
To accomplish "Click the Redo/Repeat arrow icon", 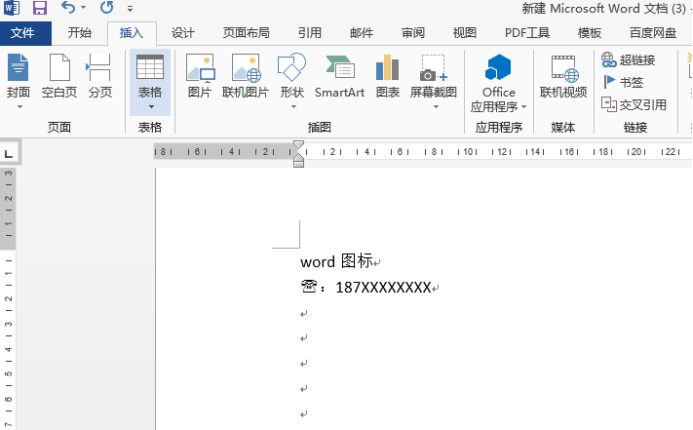I will click(x=107, y=8).
